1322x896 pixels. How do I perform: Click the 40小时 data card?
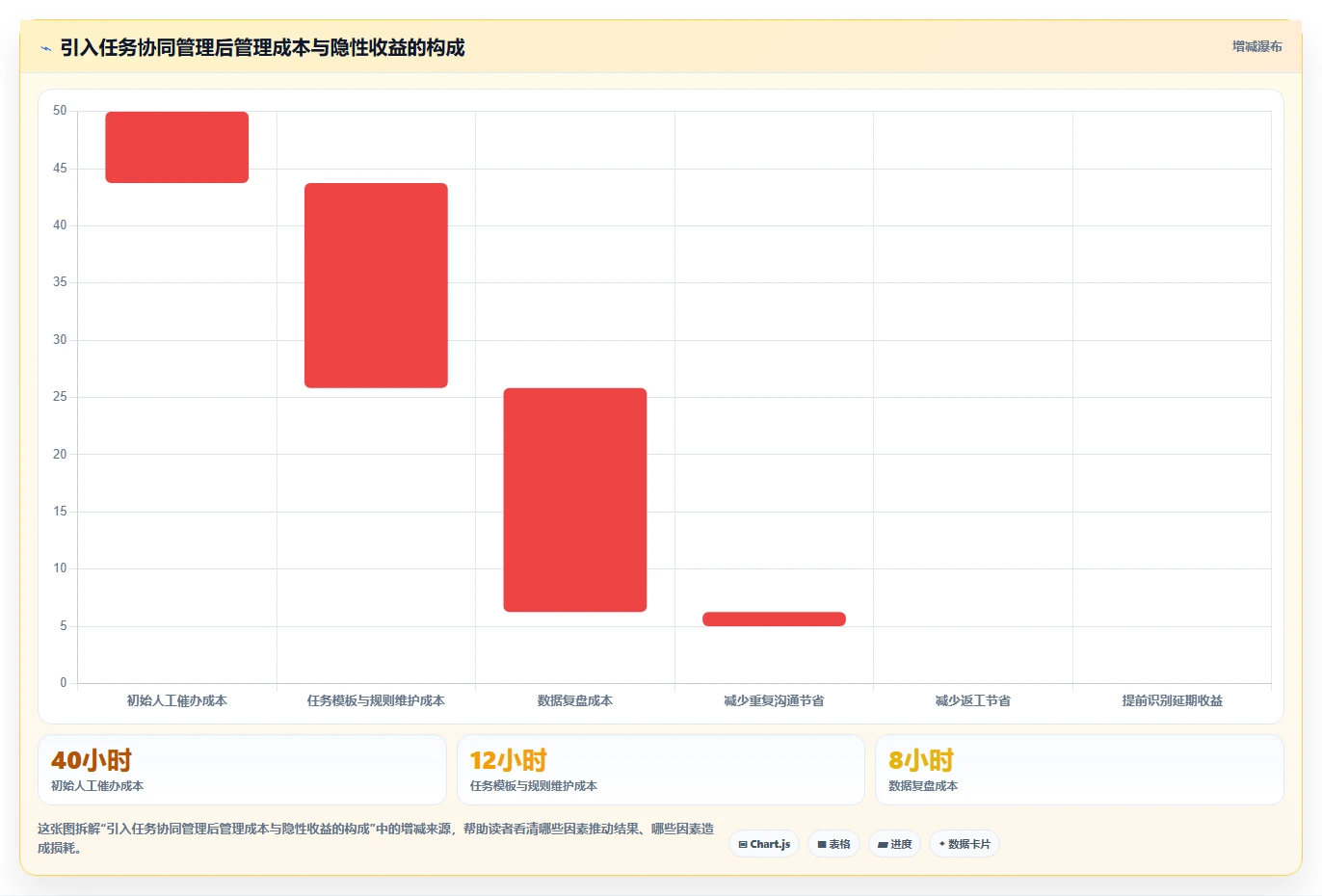point(242,770)
